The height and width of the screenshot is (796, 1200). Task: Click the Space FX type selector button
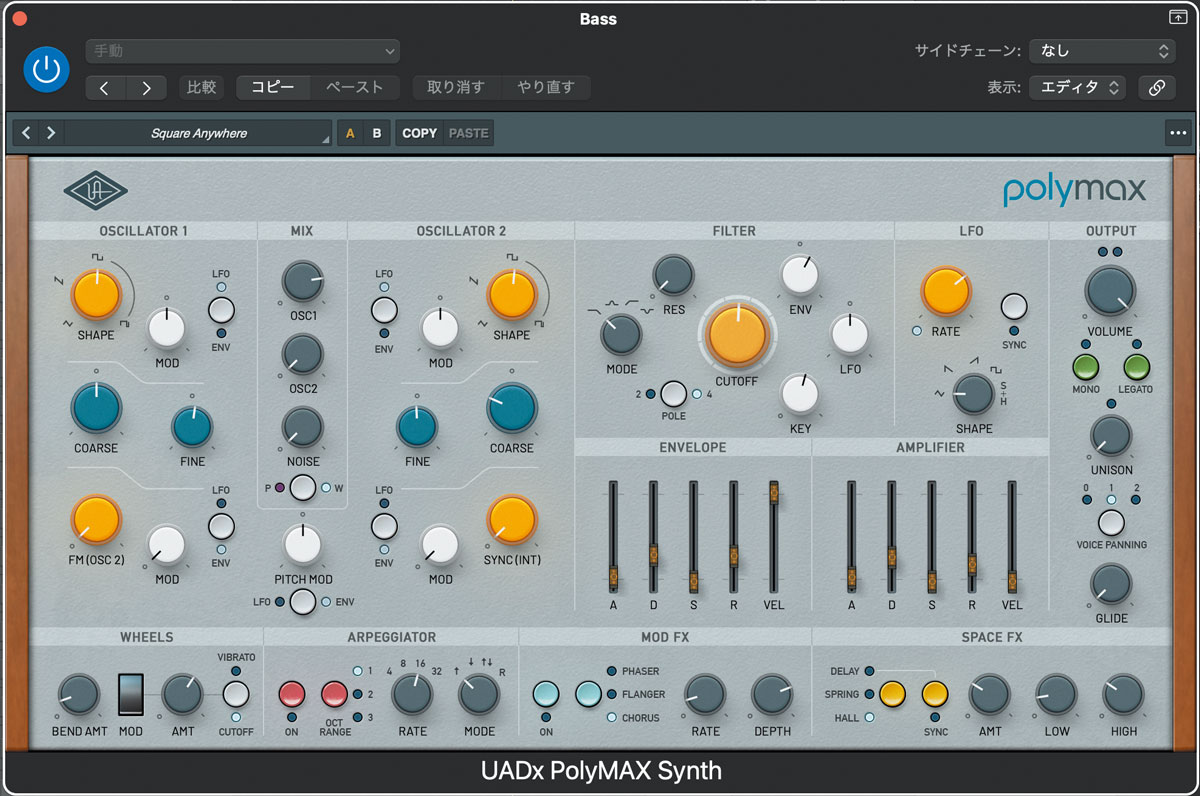click(892, 694)
